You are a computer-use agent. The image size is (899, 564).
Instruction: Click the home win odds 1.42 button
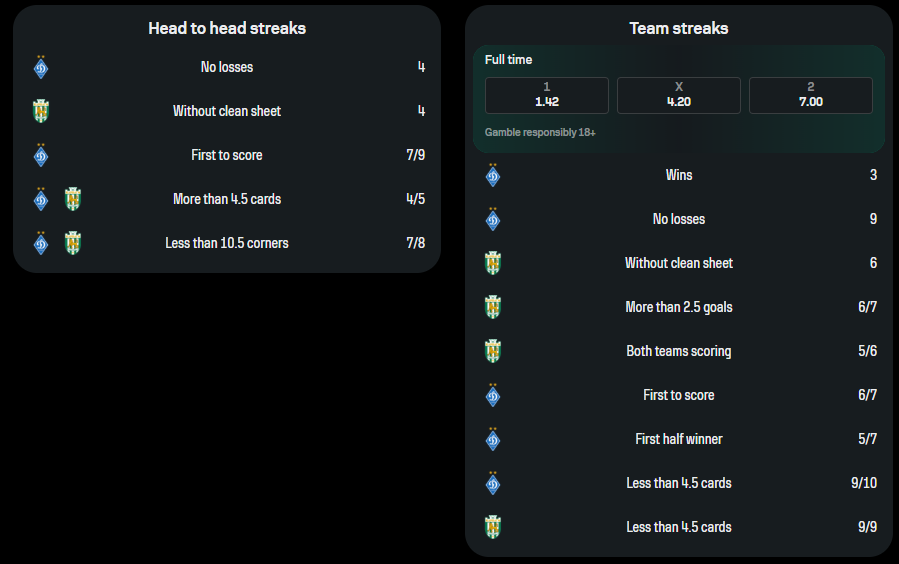point(546,95)
